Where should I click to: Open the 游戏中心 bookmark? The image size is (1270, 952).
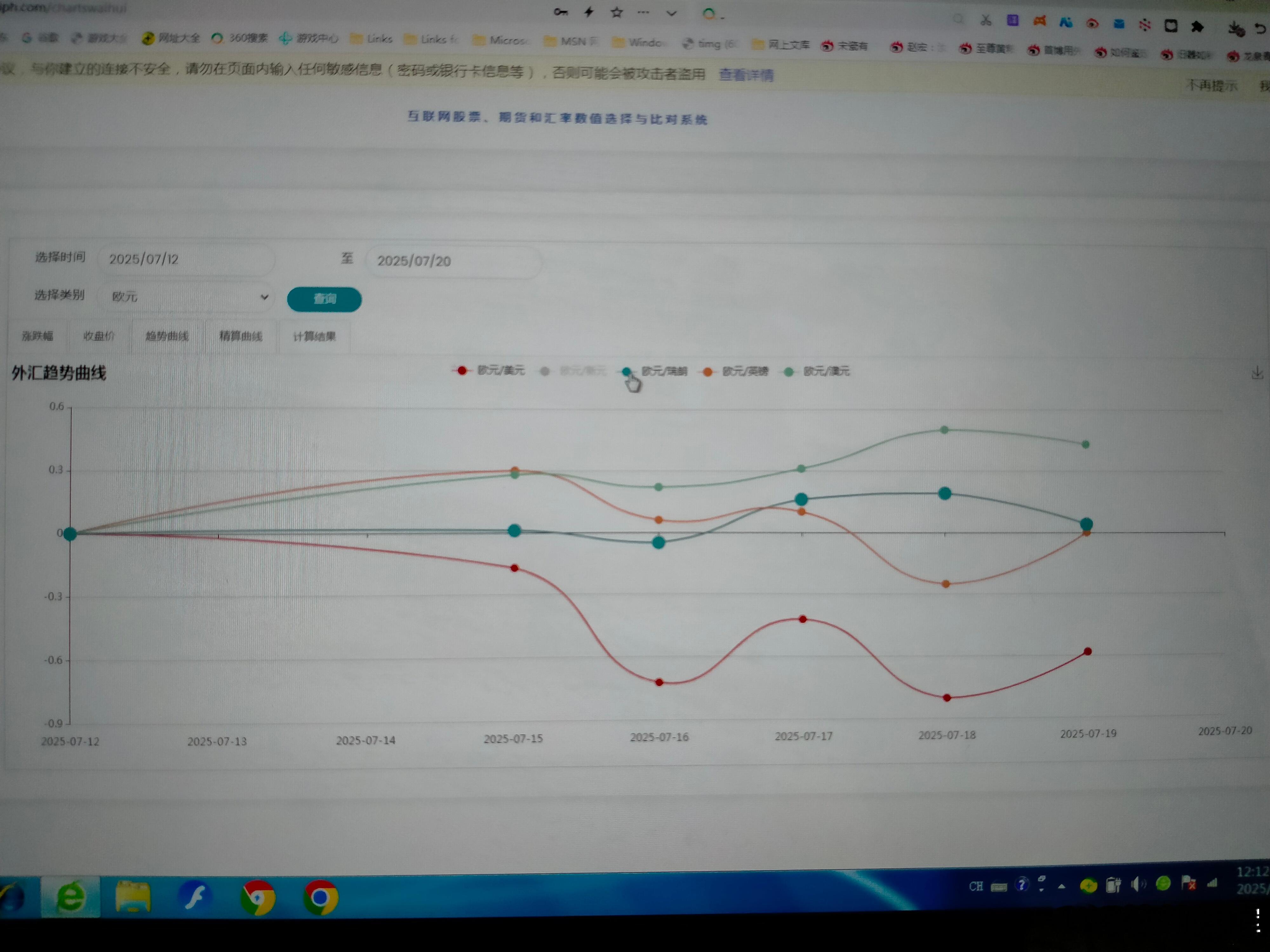pos(308,38)
